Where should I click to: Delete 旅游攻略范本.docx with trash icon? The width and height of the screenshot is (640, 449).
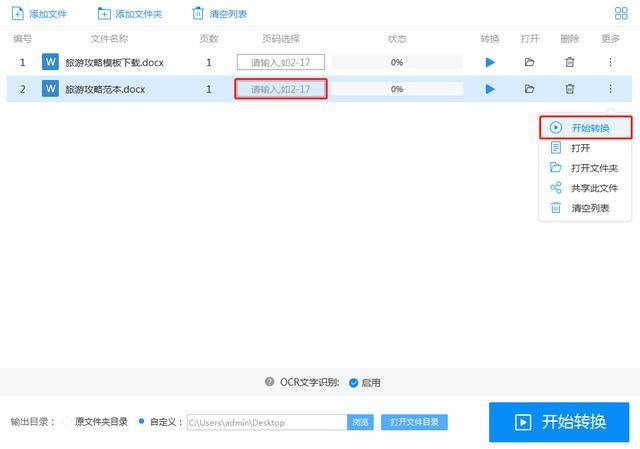pos(569,89)
